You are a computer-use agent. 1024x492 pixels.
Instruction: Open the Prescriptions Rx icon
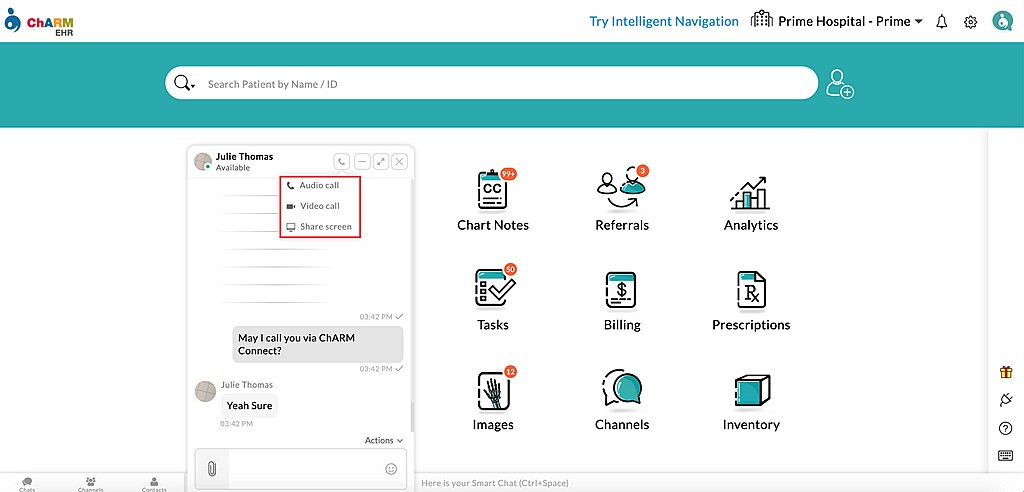point(750,290)
